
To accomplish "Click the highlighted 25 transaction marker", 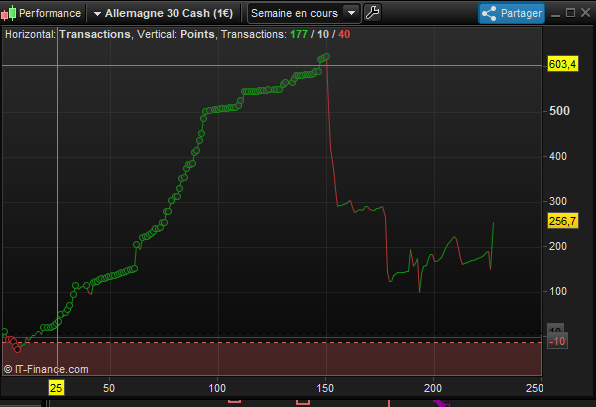I will point(56,388).
